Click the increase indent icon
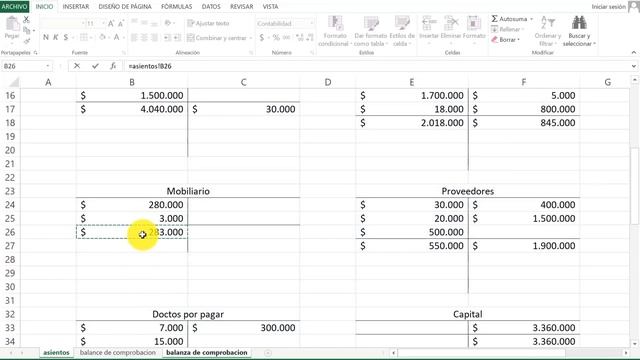This screenshot has height=360, width=640. coord(178,38)
